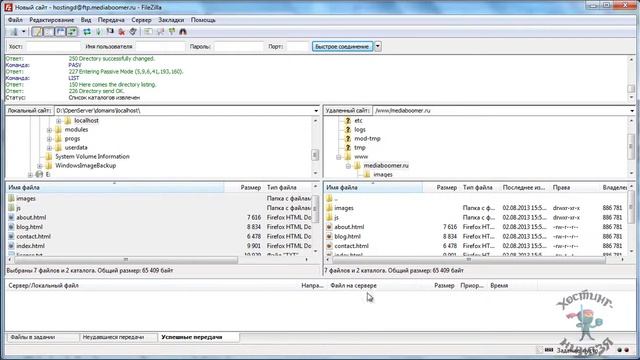The image size is (640, 360).
Task: Toggle the remote directory tree display
Action: tap(60, 31)
